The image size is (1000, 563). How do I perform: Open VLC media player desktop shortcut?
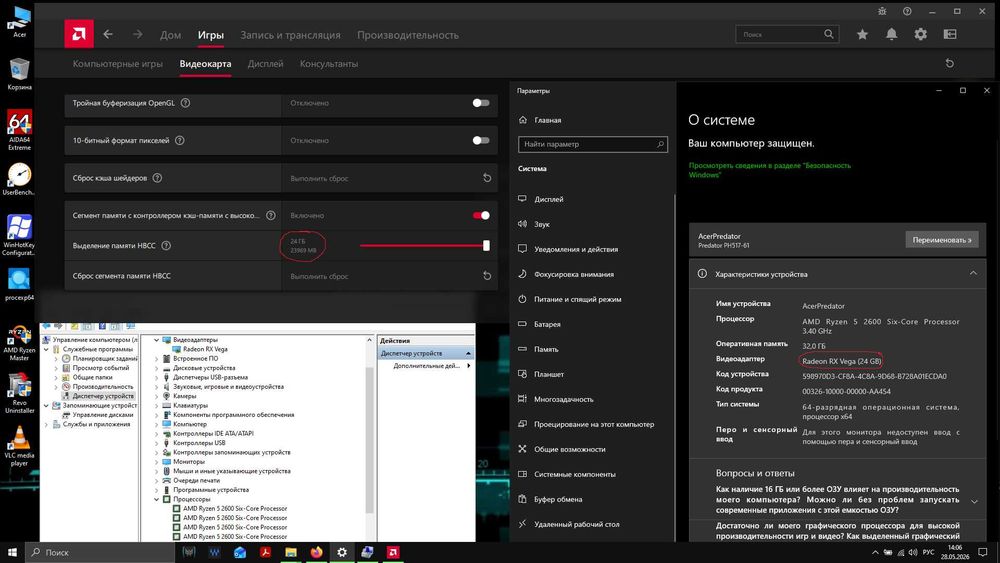tap(19, 446)
